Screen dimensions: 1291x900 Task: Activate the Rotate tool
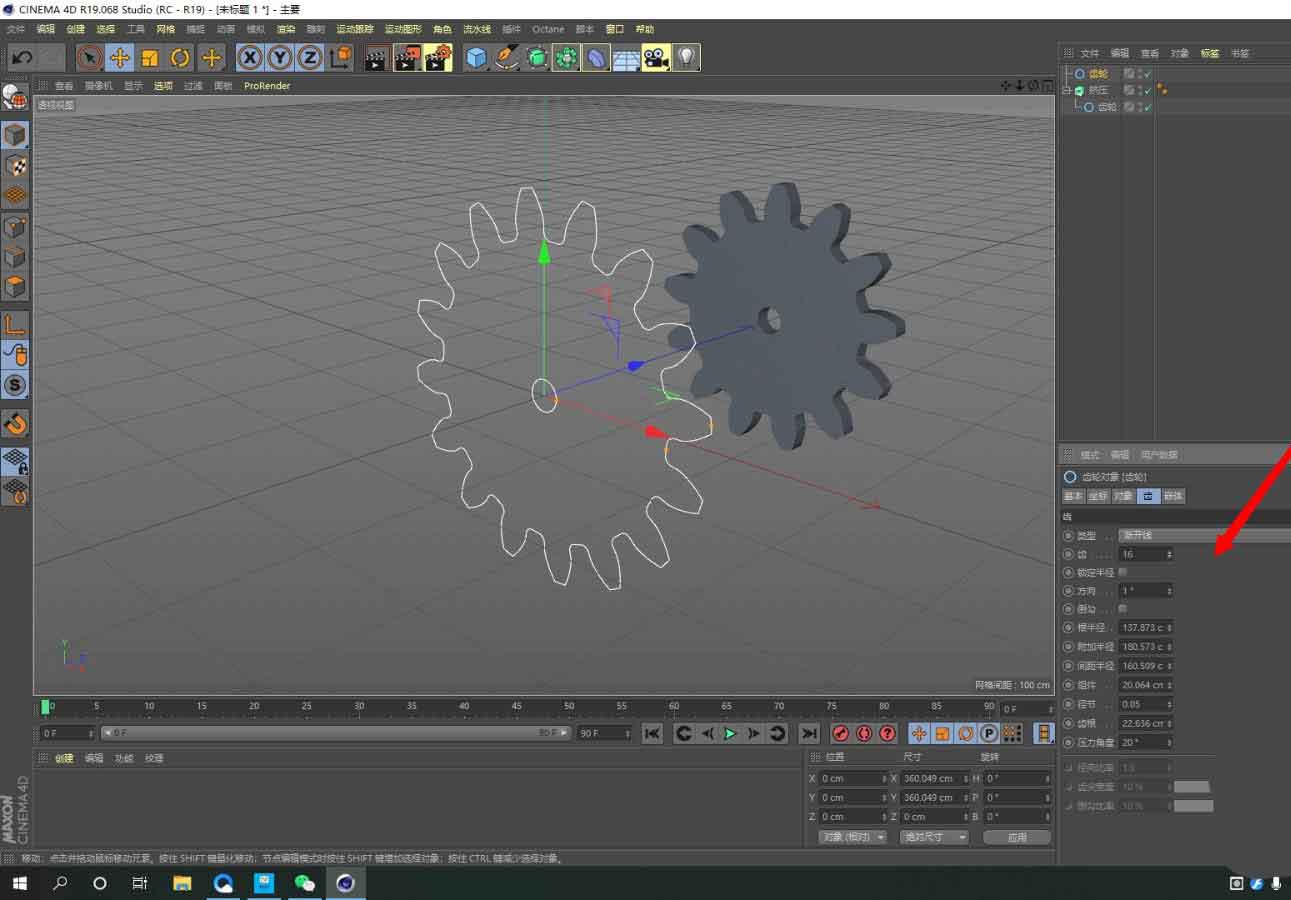(180, 58)
